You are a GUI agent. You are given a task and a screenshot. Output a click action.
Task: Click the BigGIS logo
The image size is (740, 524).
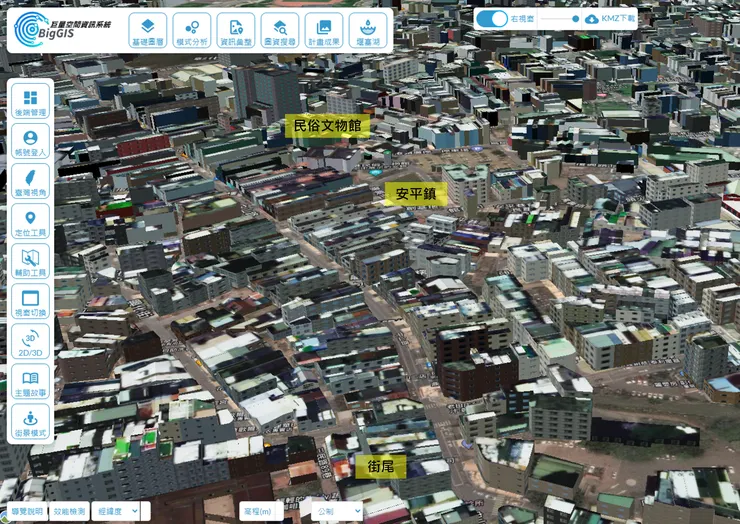[x=62, y=30]
